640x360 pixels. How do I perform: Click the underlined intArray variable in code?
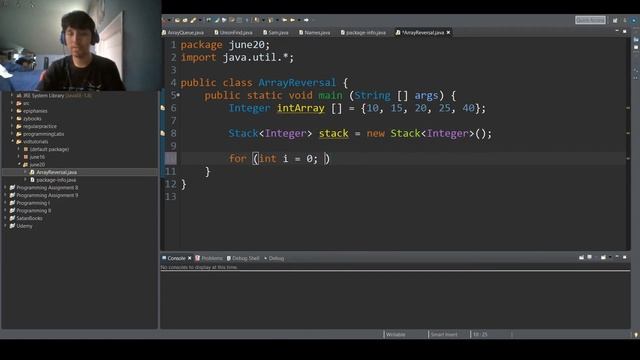301,108
